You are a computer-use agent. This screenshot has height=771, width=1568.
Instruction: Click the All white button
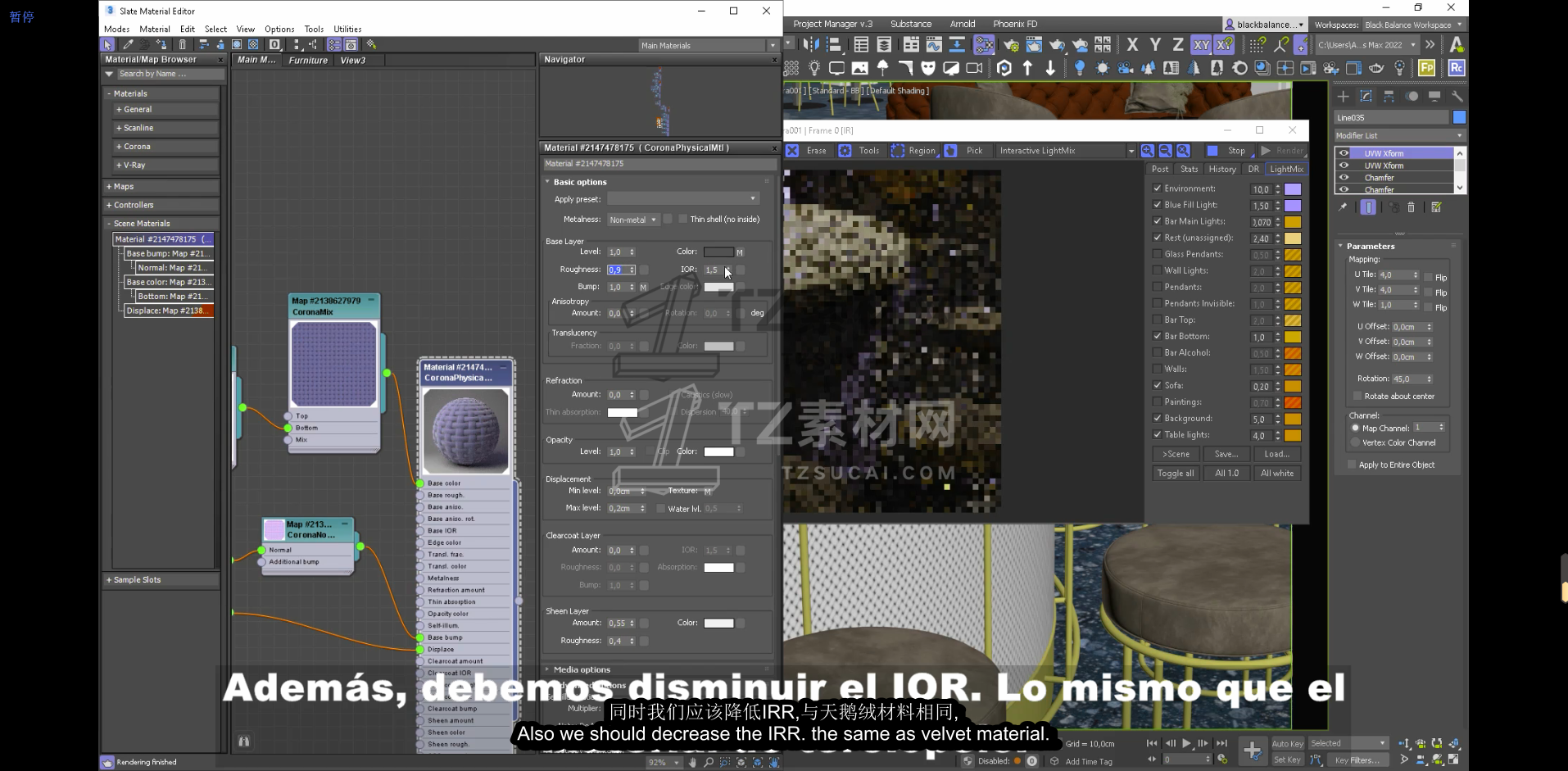[x=1276, y=474]
